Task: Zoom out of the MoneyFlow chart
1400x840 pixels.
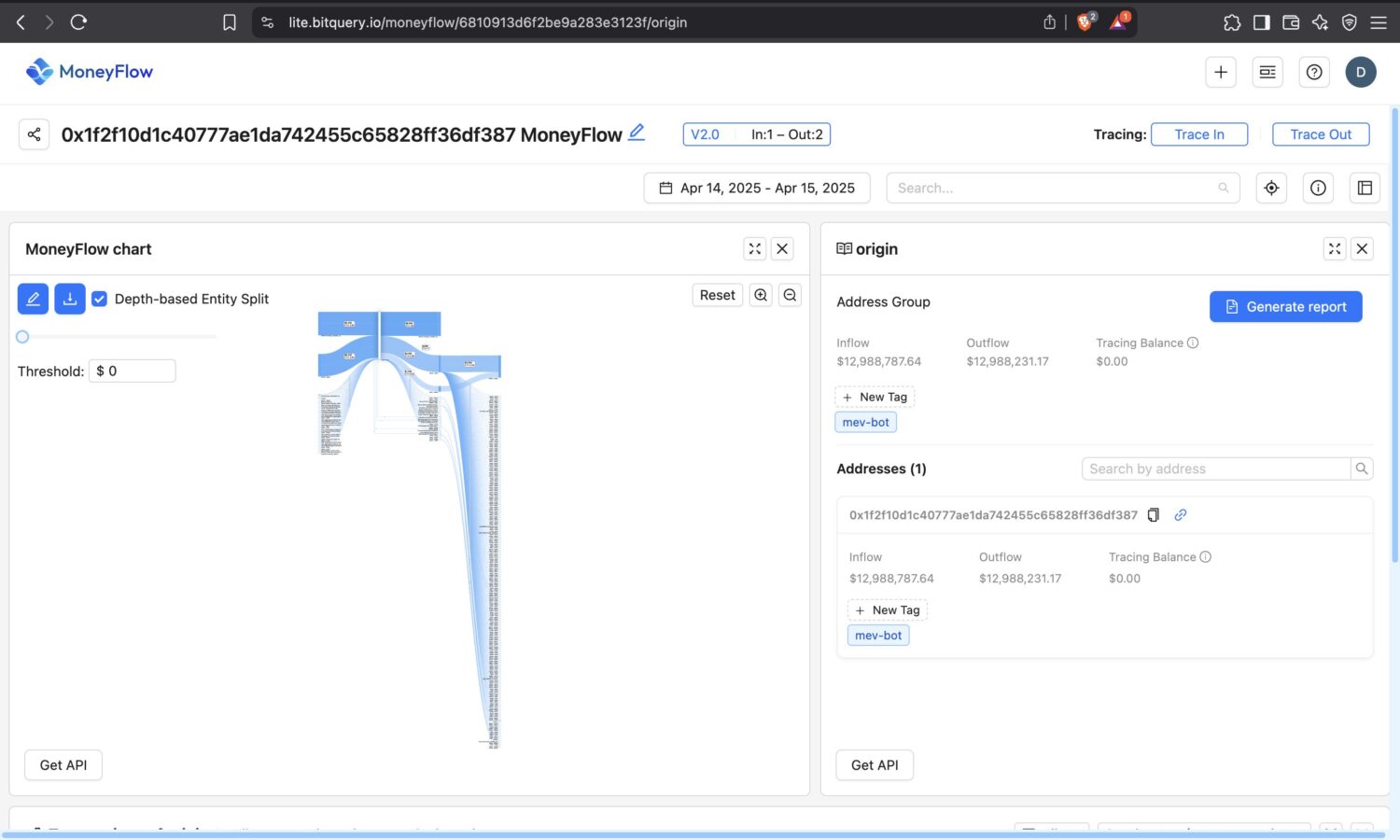Action: coord(790,295)
